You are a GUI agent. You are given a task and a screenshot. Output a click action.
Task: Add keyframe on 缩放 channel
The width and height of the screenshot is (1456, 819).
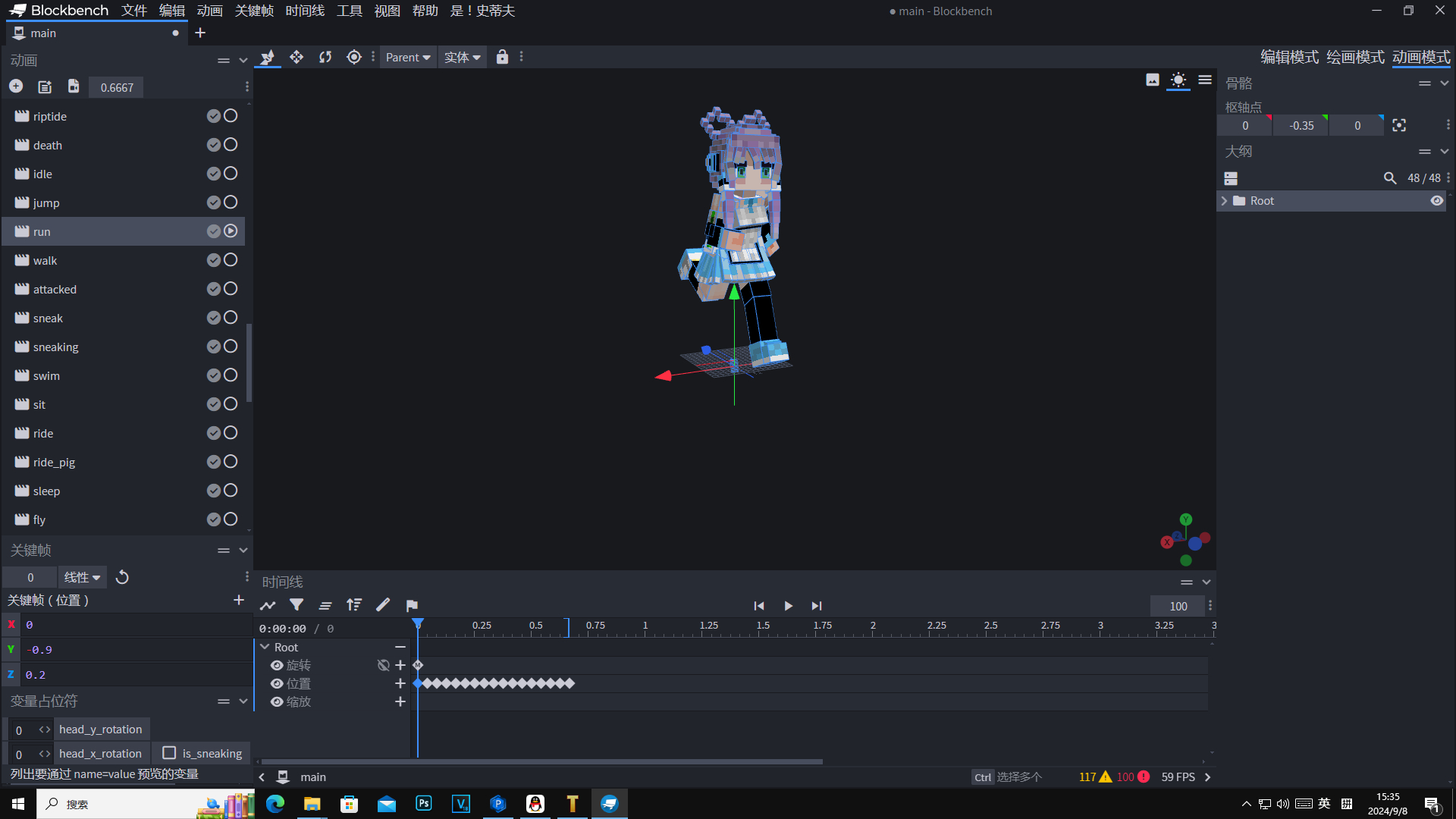[x=400, y=701]
